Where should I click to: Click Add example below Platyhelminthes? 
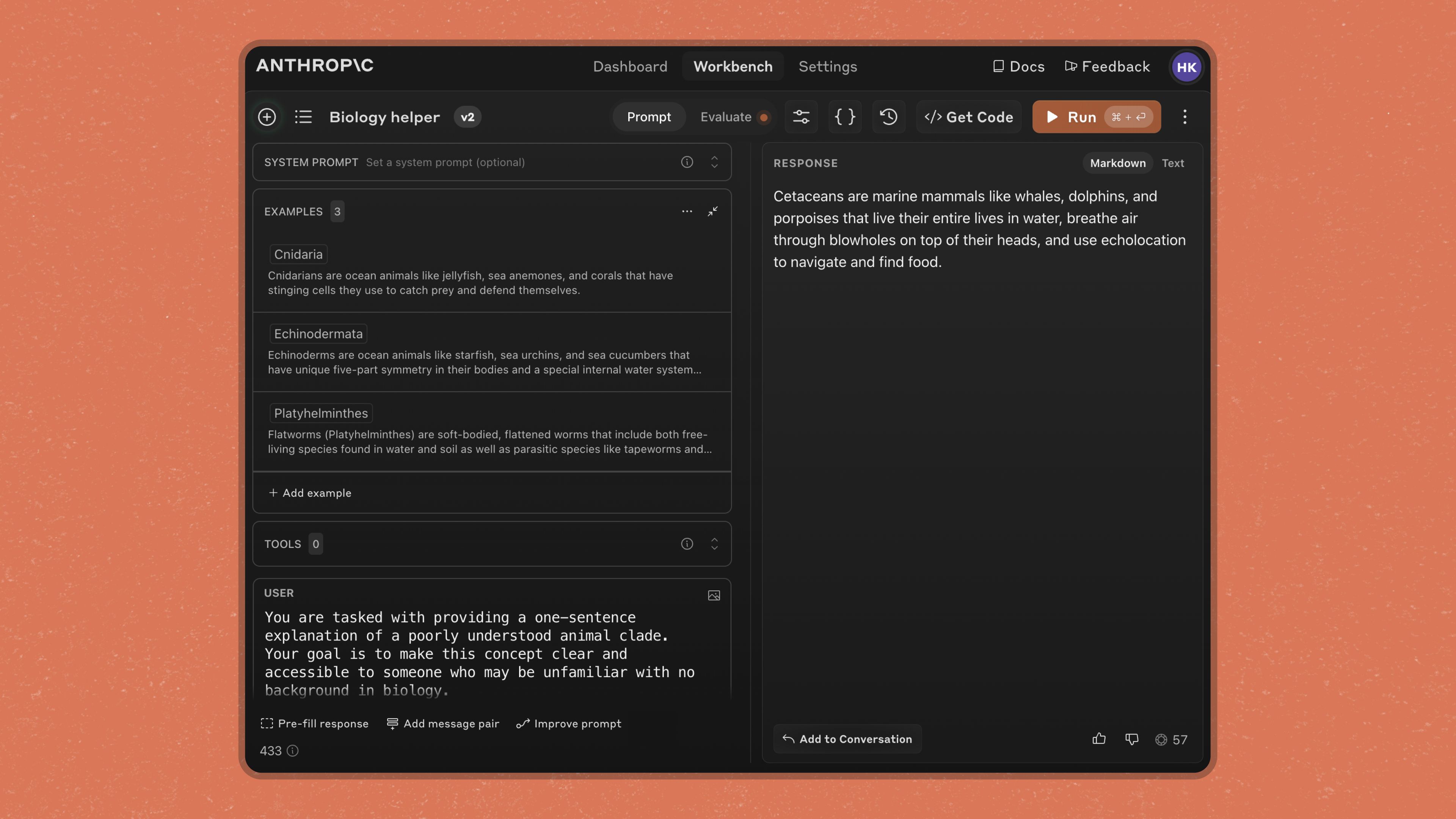tap(310, 492)
